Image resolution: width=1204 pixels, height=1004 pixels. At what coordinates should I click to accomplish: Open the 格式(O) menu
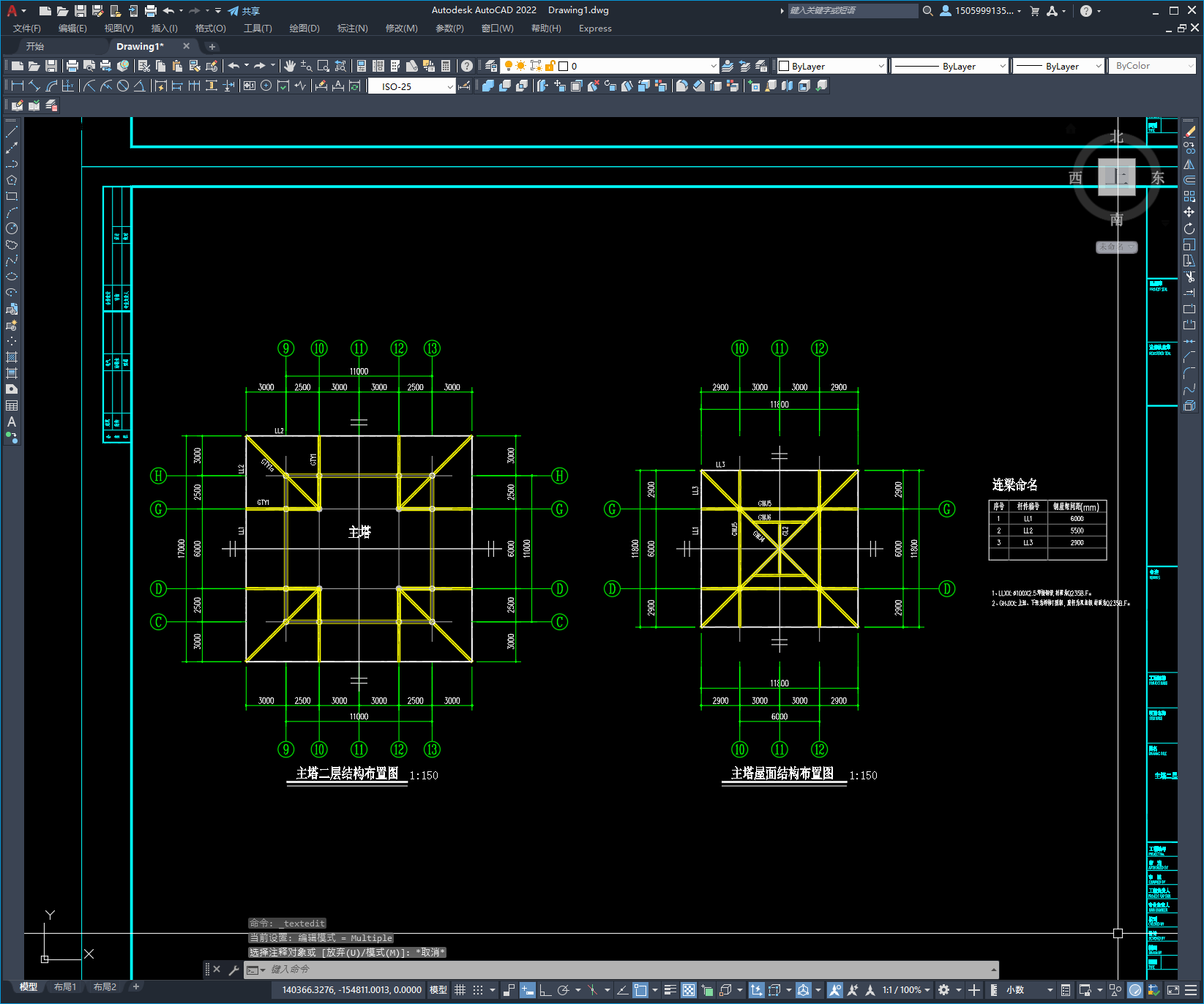point(210,29)
